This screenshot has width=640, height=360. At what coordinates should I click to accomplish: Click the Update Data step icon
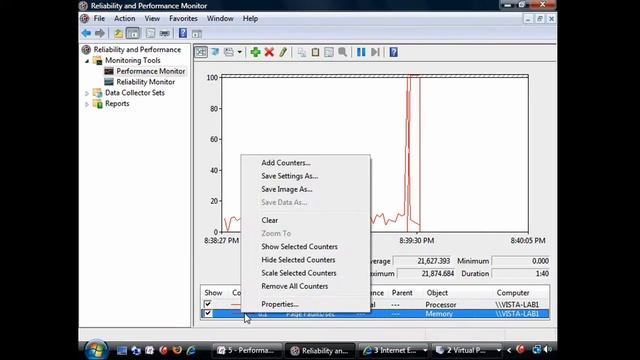pyautogui.click(x=375, y=52)
